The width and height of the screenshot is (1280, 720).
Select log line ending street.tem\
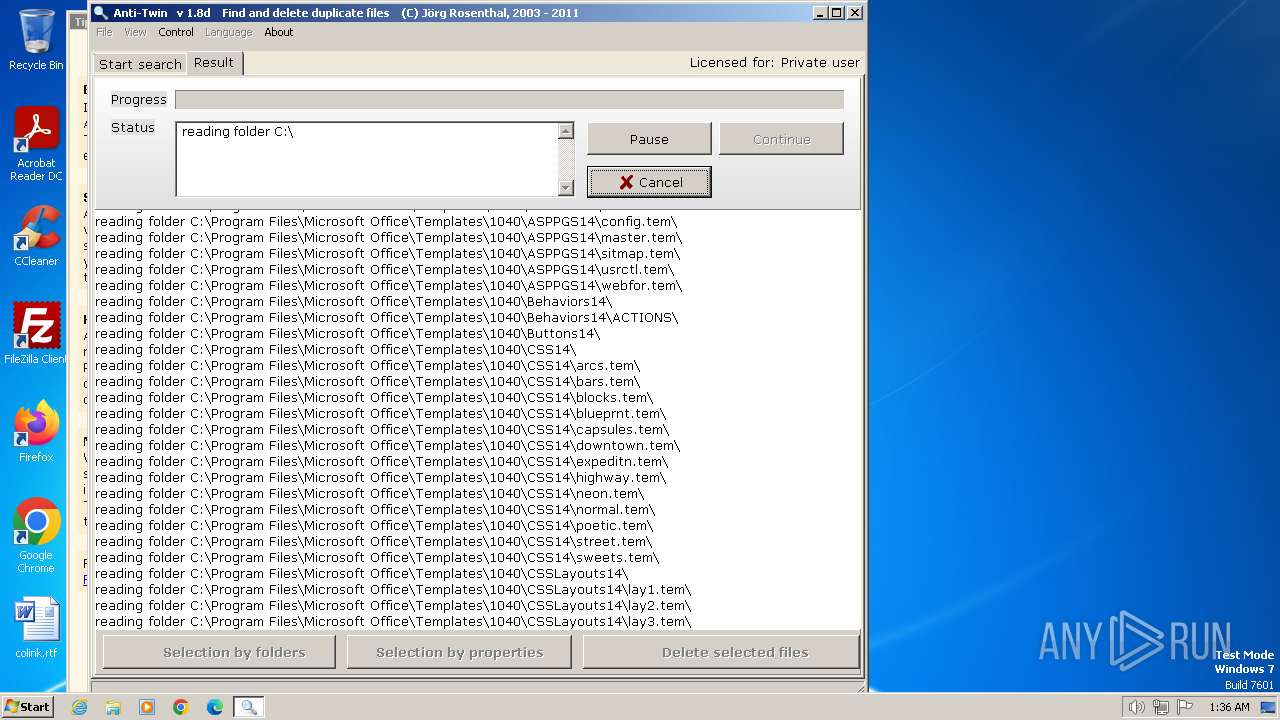(373, 542)
